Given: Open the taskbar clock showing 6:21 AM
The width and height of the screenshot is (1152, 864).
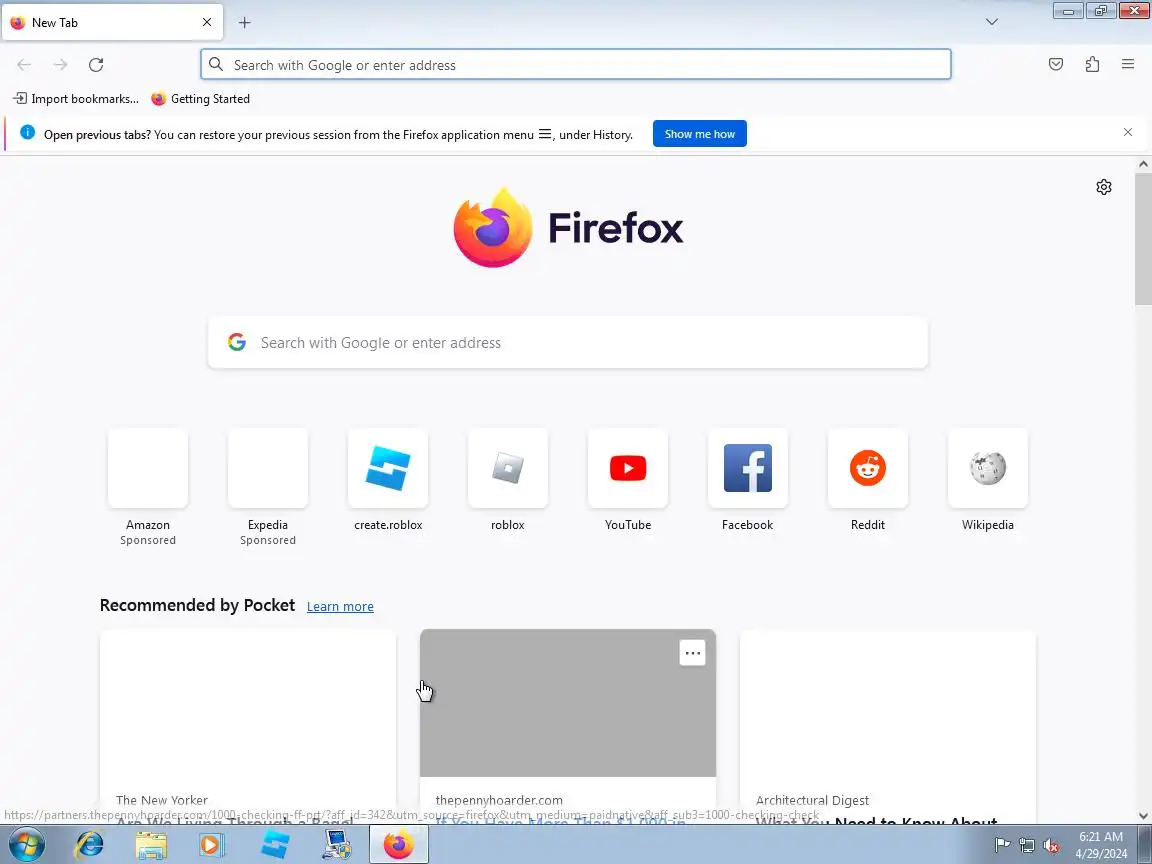Looking at the screenshot, I should [x=1101, y=845].
